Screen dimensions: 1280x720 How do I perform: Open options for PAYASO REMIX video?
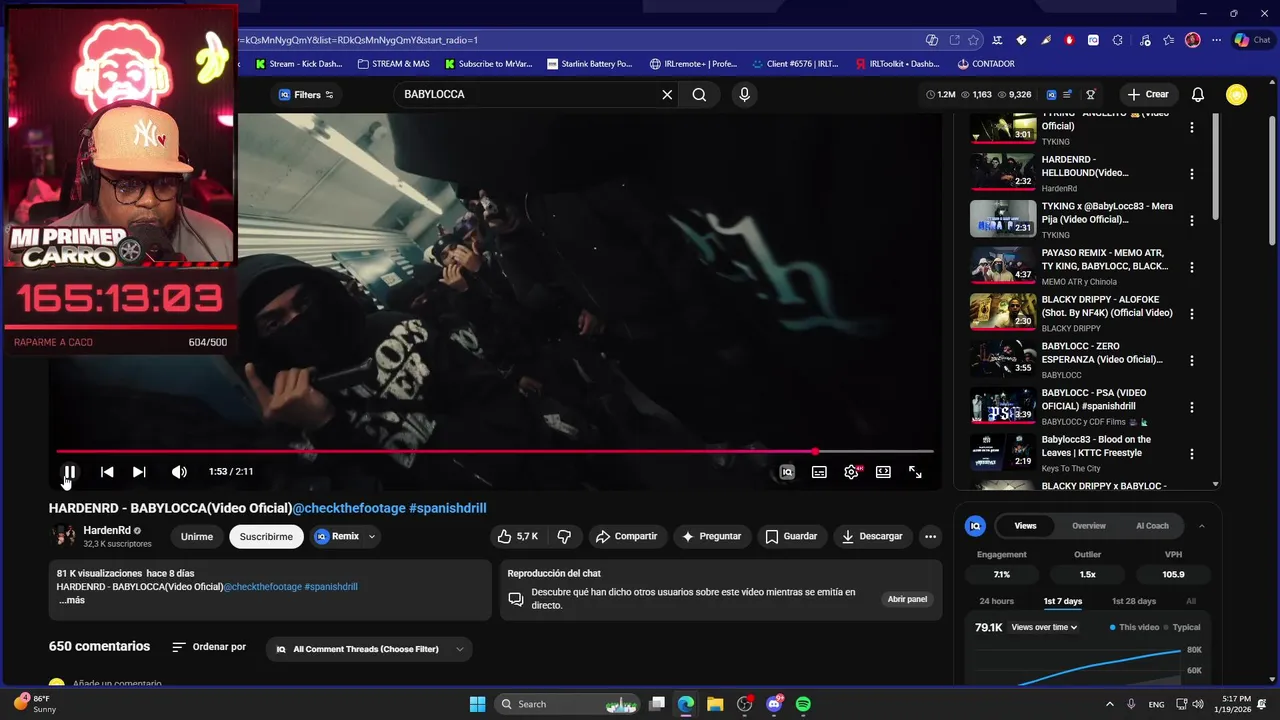(1191, 267)
